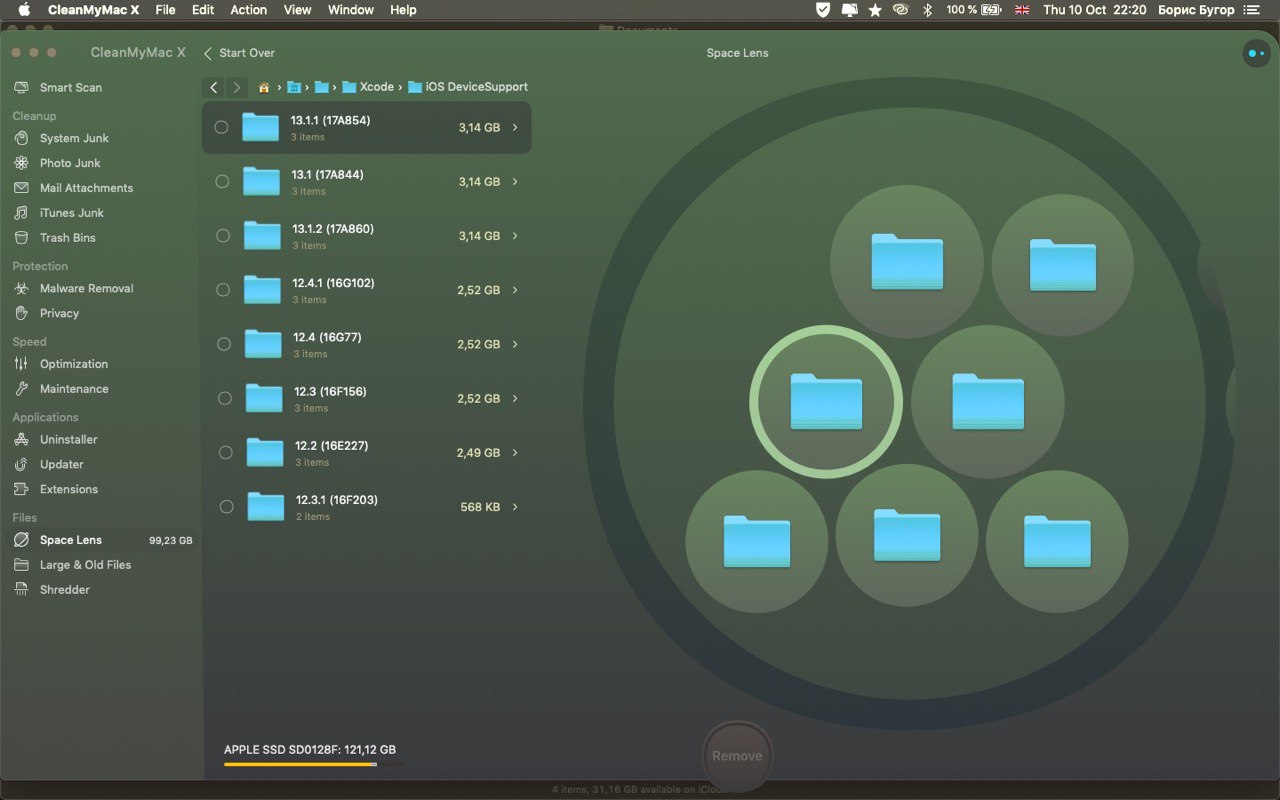This screenshot has height=800, width=1280.
Task: Mark 12.4 (16G77) for removal
Action: 224,344
